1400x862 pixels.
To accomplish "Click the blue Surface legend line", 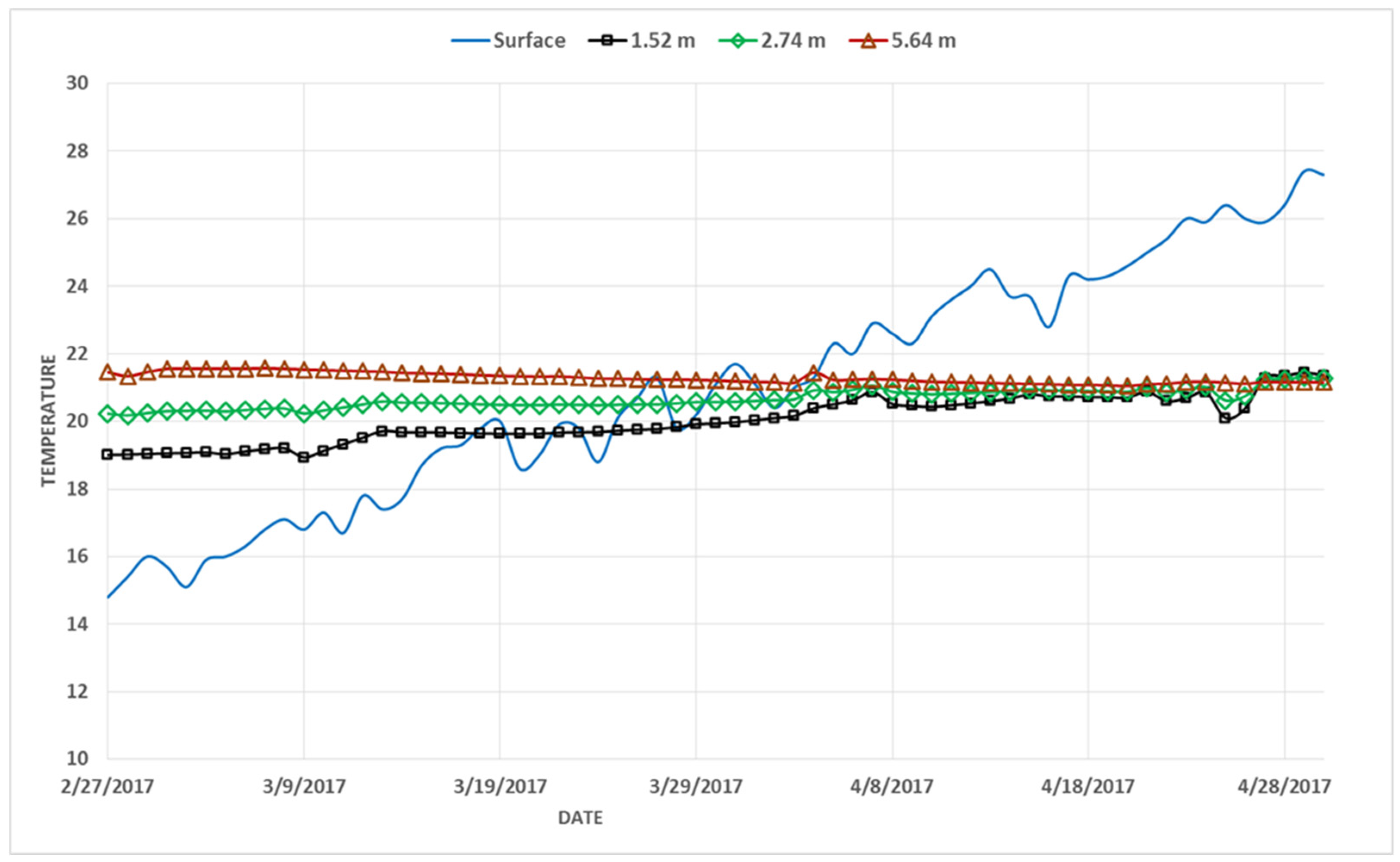I will 470,41.
